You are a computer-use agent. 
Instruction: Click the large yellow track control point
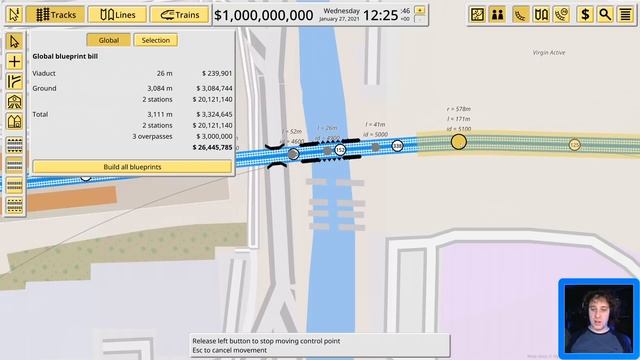pos(459,142)
